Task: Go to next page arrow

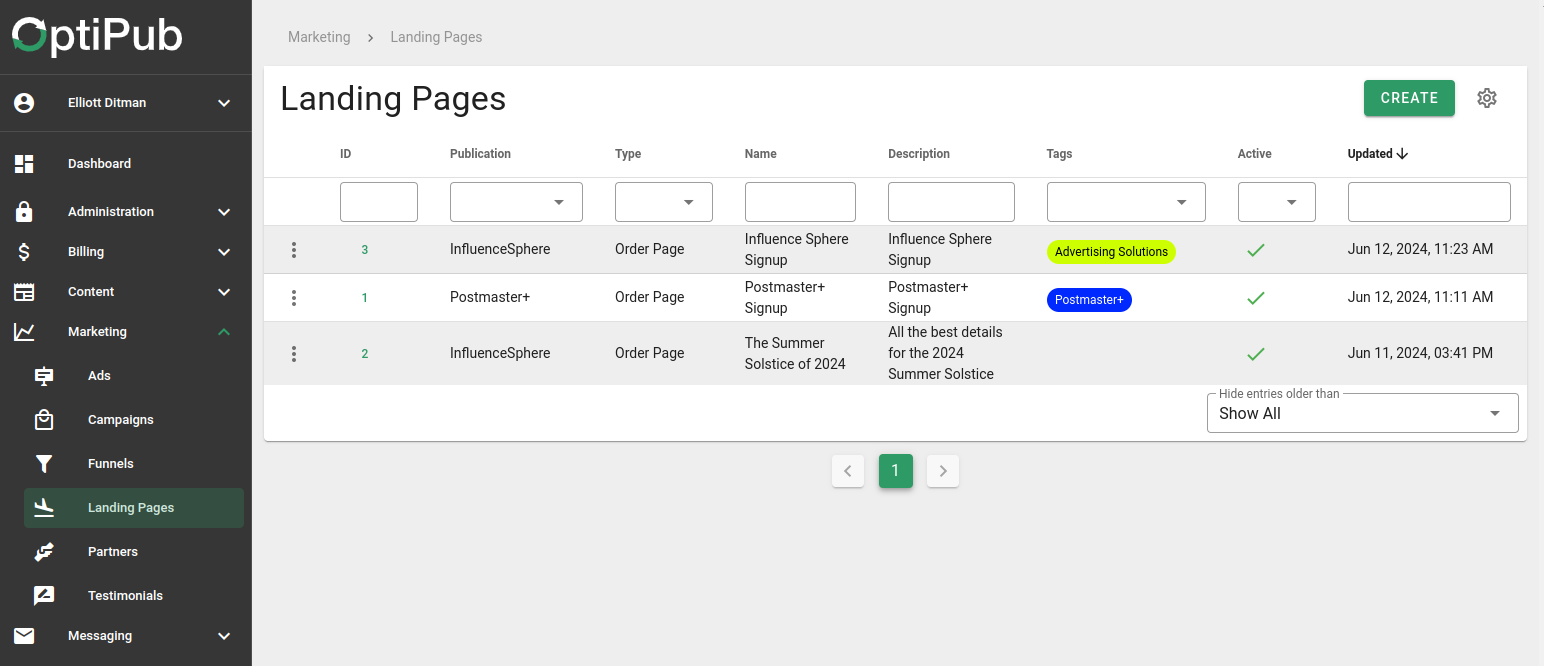Action: pyautogui.click(x=943, y=471)
